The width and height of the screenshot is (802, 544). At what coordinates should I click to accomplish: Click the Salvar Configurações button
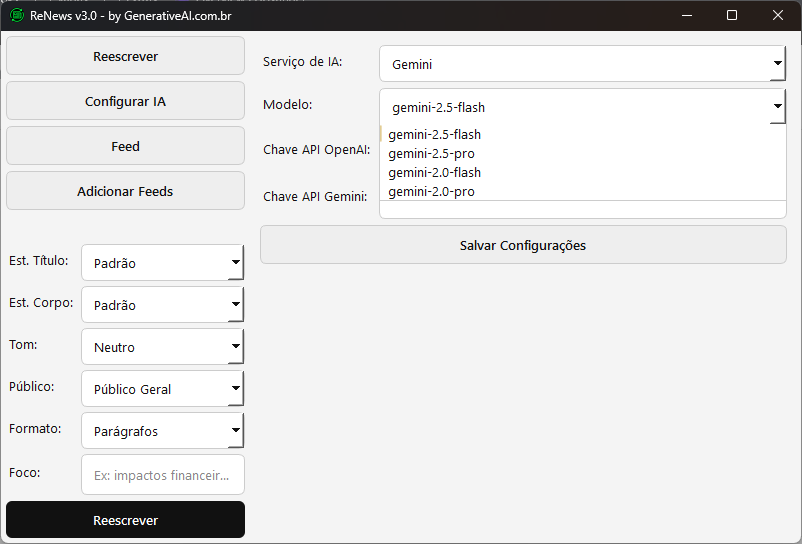(523, 245)
